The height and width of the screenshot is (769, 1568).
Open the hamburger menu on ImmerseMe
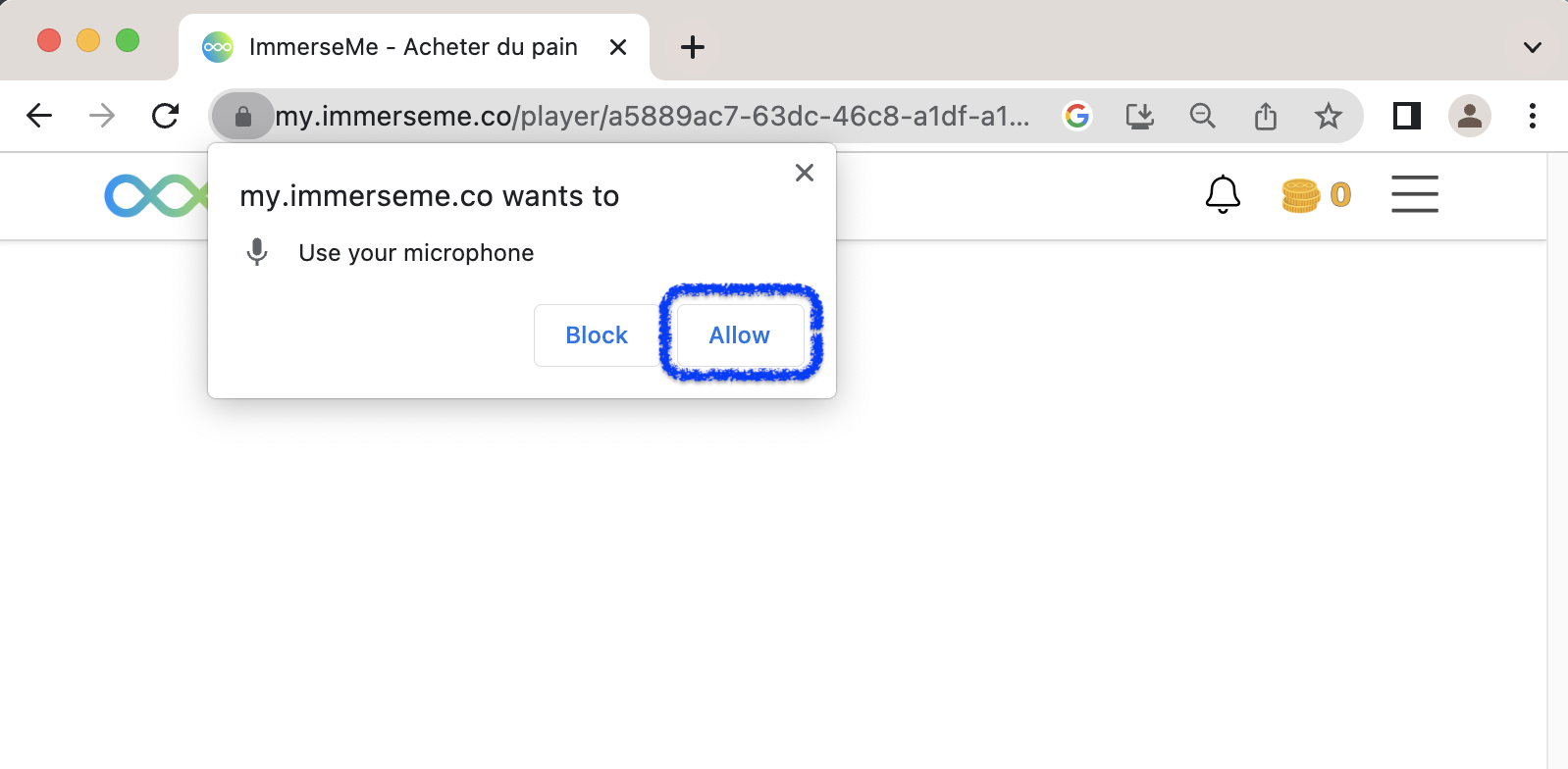pos(1414,194)
